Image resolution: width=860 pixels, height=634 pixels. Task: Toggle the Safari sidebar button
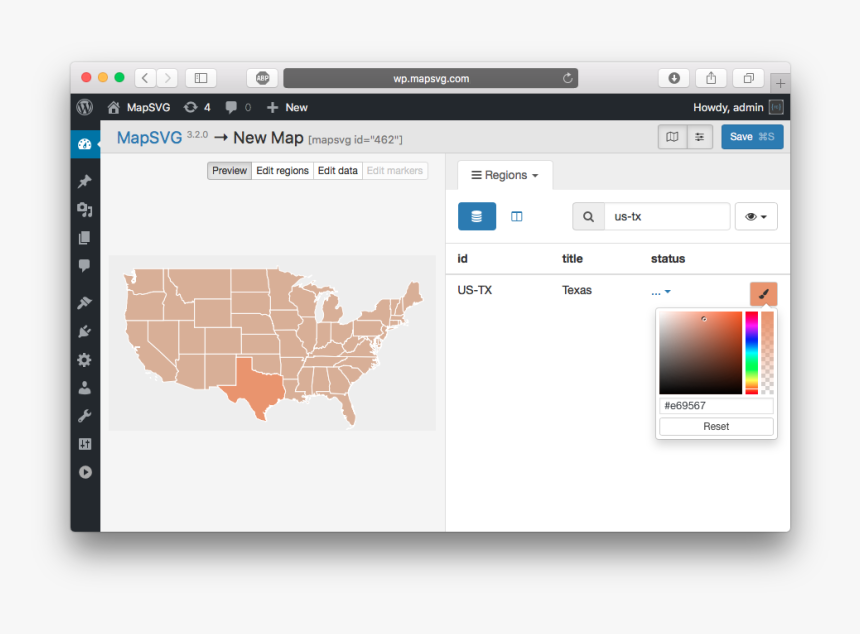click(x=201, y=78)
